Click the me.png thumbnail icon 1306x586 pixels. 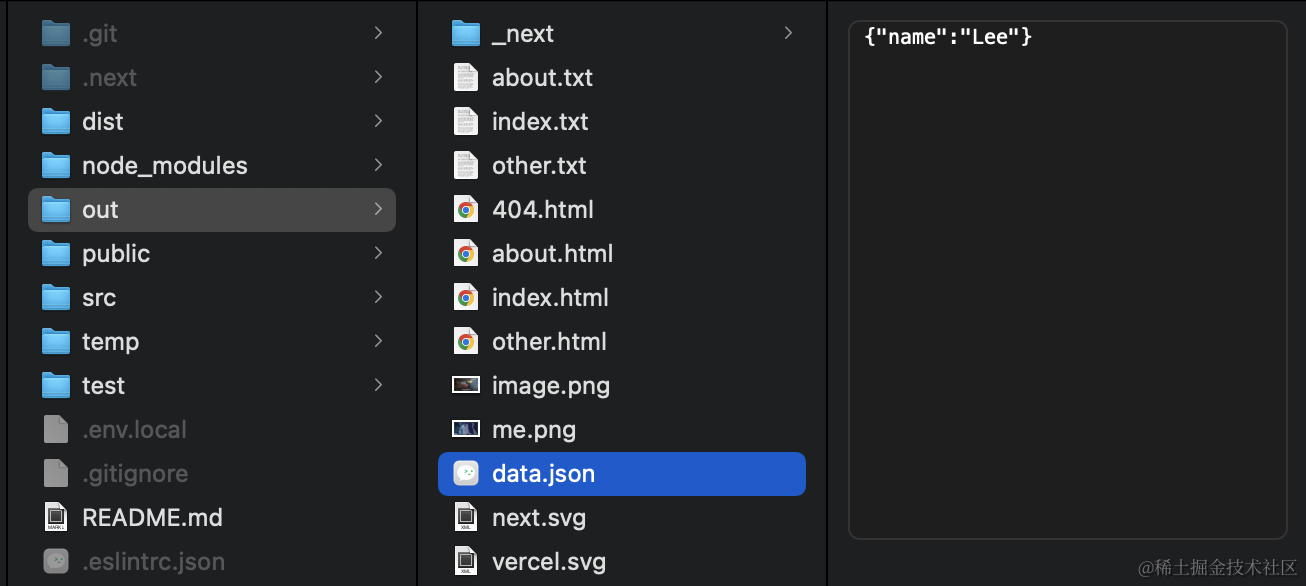pos(466,429)
